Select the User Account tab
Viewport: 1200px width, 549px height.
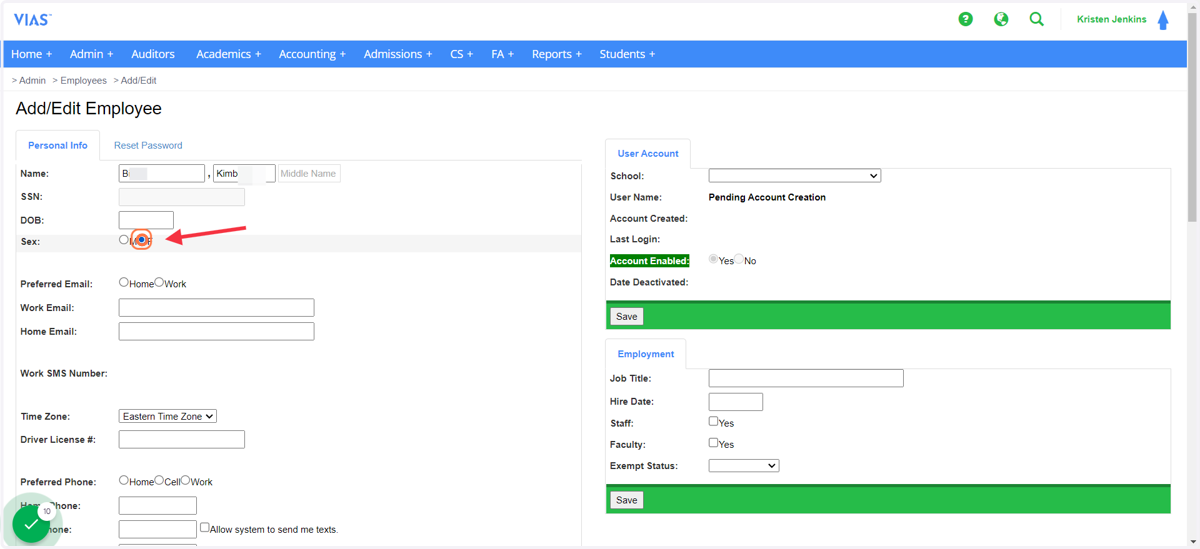(648, 153)
